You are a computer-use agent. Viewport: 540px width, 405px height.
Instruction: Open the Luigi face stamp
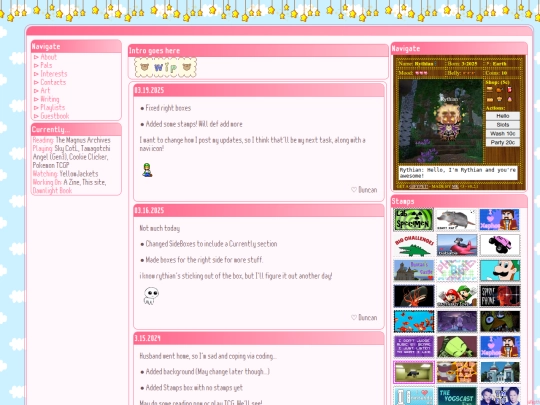500,270
